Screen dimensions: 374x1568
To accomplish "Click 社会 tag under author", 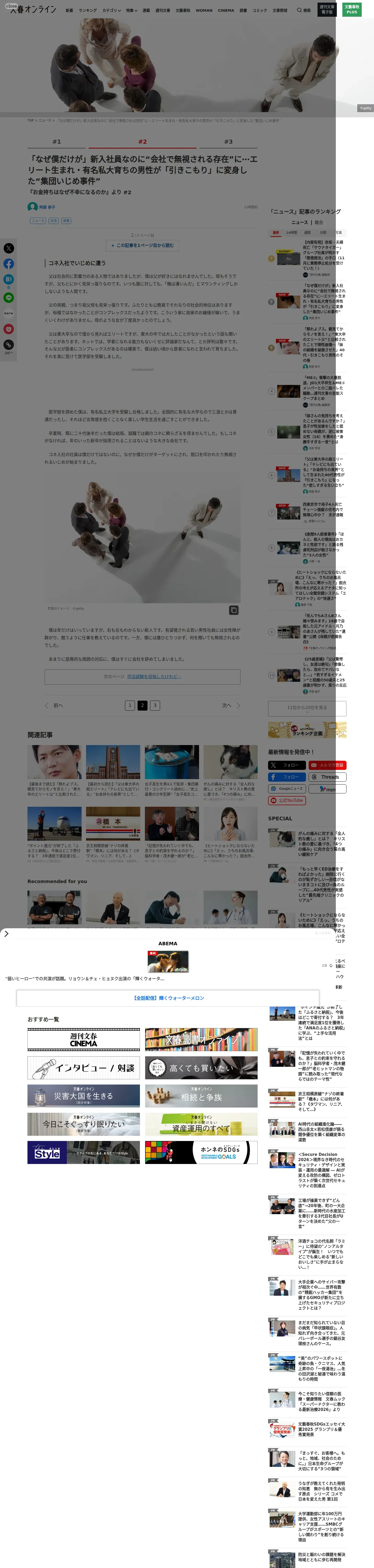I will coord(54,221).
